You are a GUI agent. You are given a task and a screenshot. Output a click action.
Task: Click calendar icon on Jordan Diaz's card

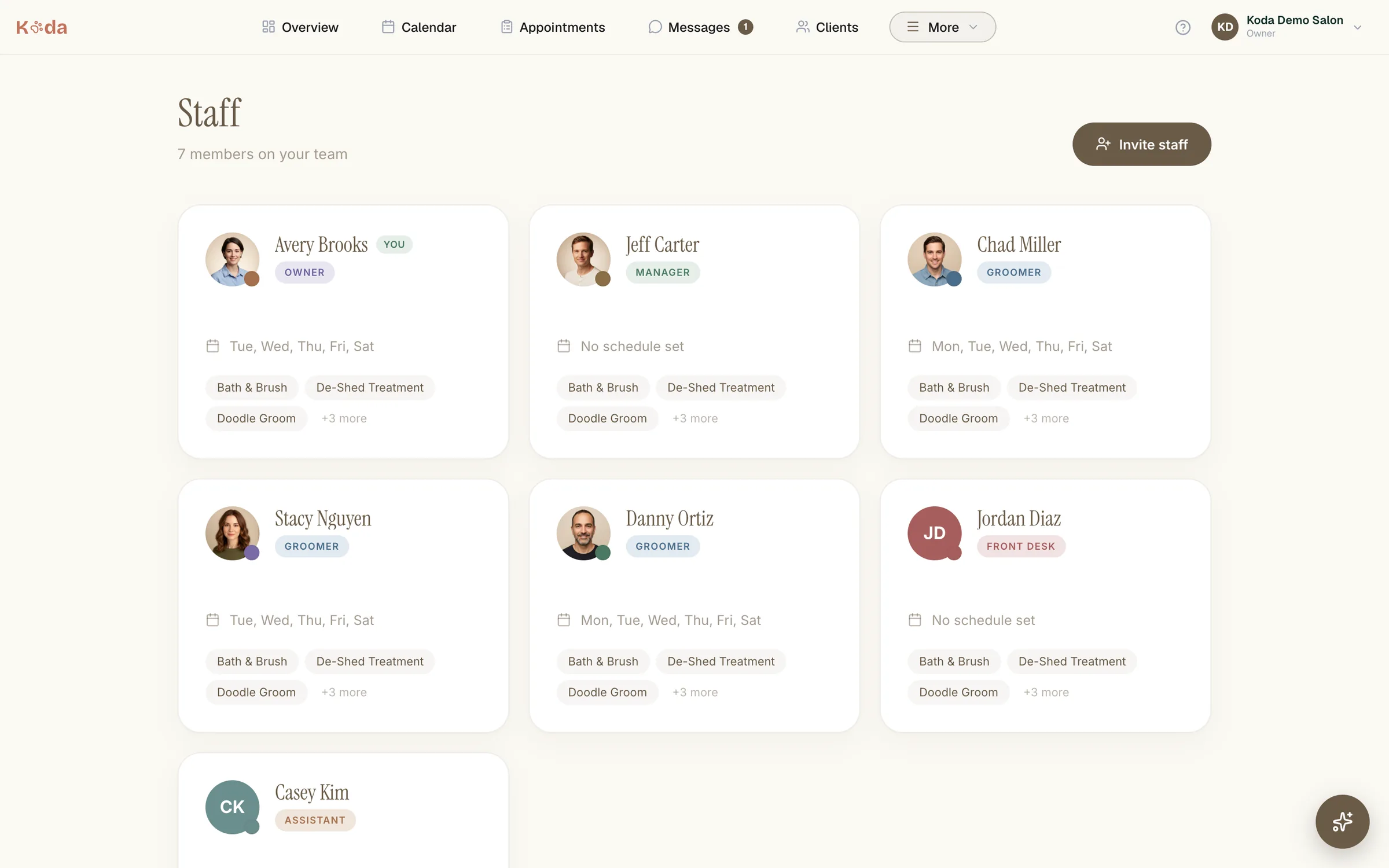click(914, 620)
